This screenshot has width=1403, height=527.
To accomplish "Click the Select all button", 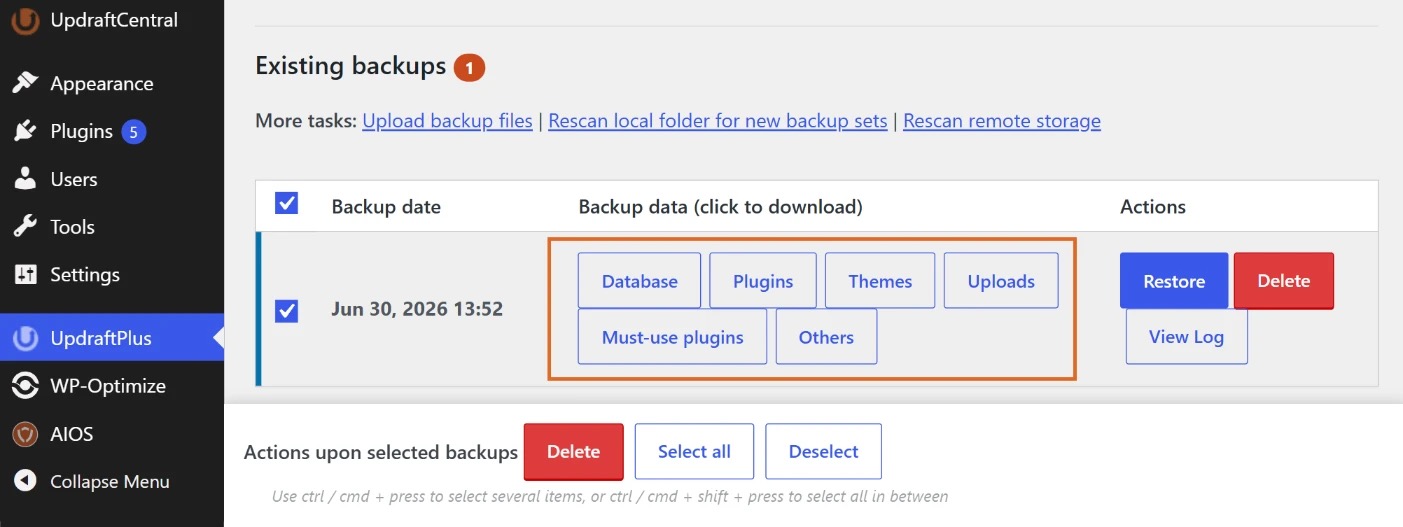I will (x=694, y=451).
